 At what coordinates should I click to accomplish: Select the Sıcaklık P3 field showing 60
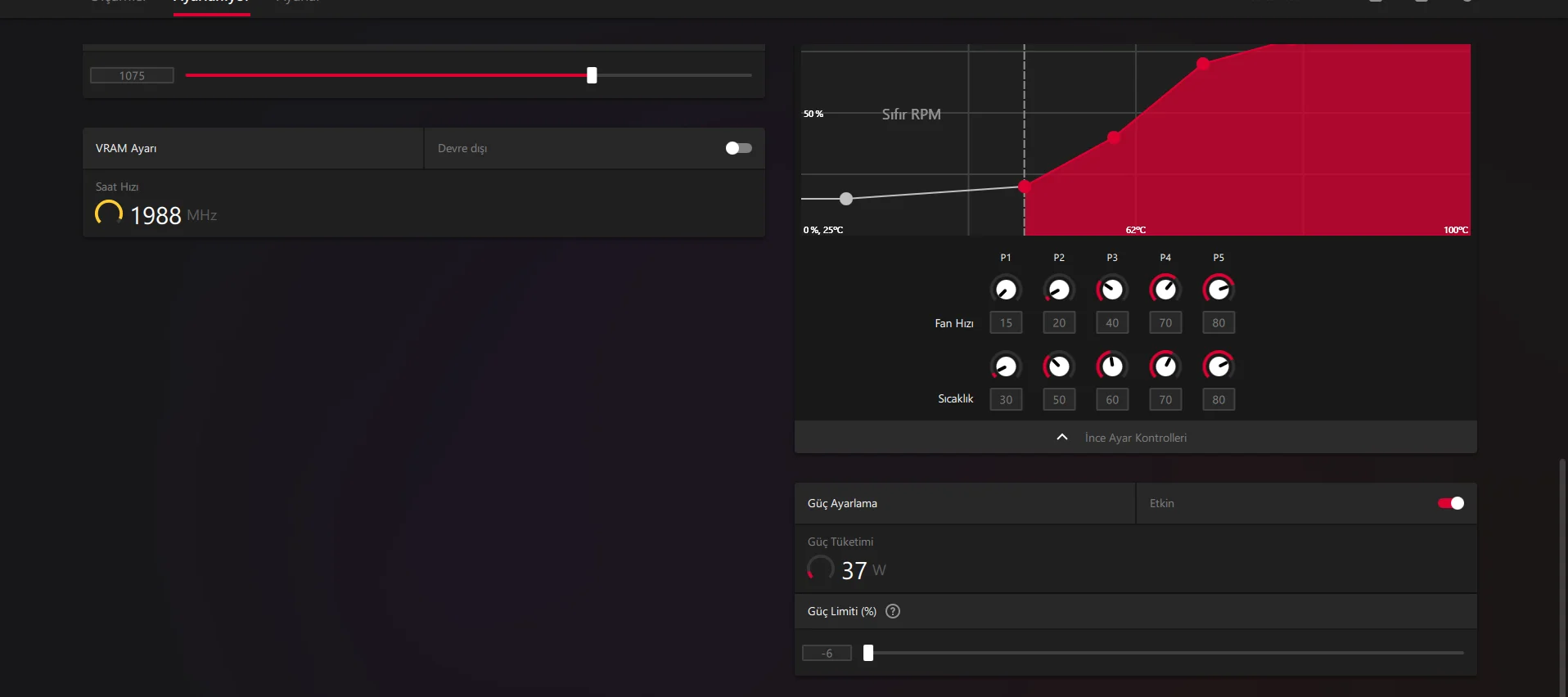tap(1112, 400)
